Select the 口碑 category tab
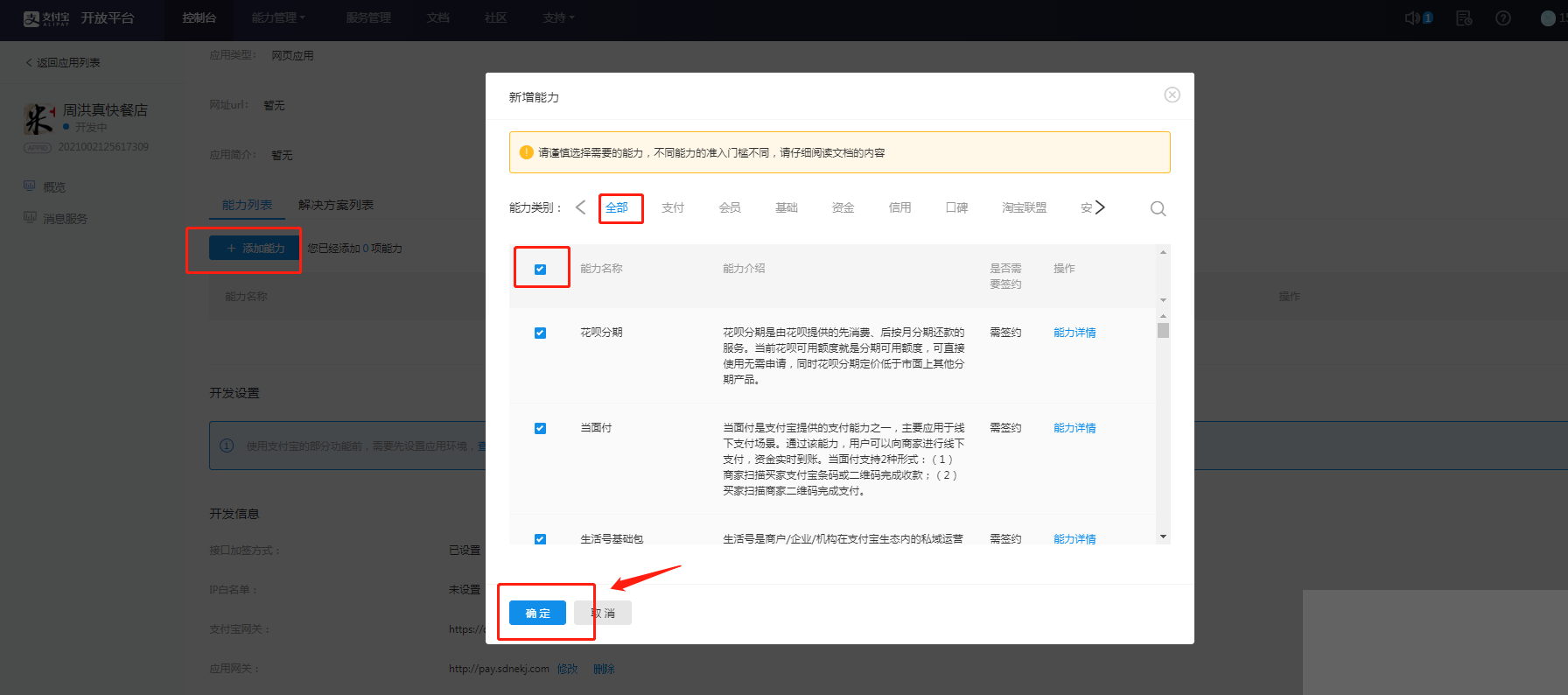Viewport: 1568px width, 695px height. [957, 207]
